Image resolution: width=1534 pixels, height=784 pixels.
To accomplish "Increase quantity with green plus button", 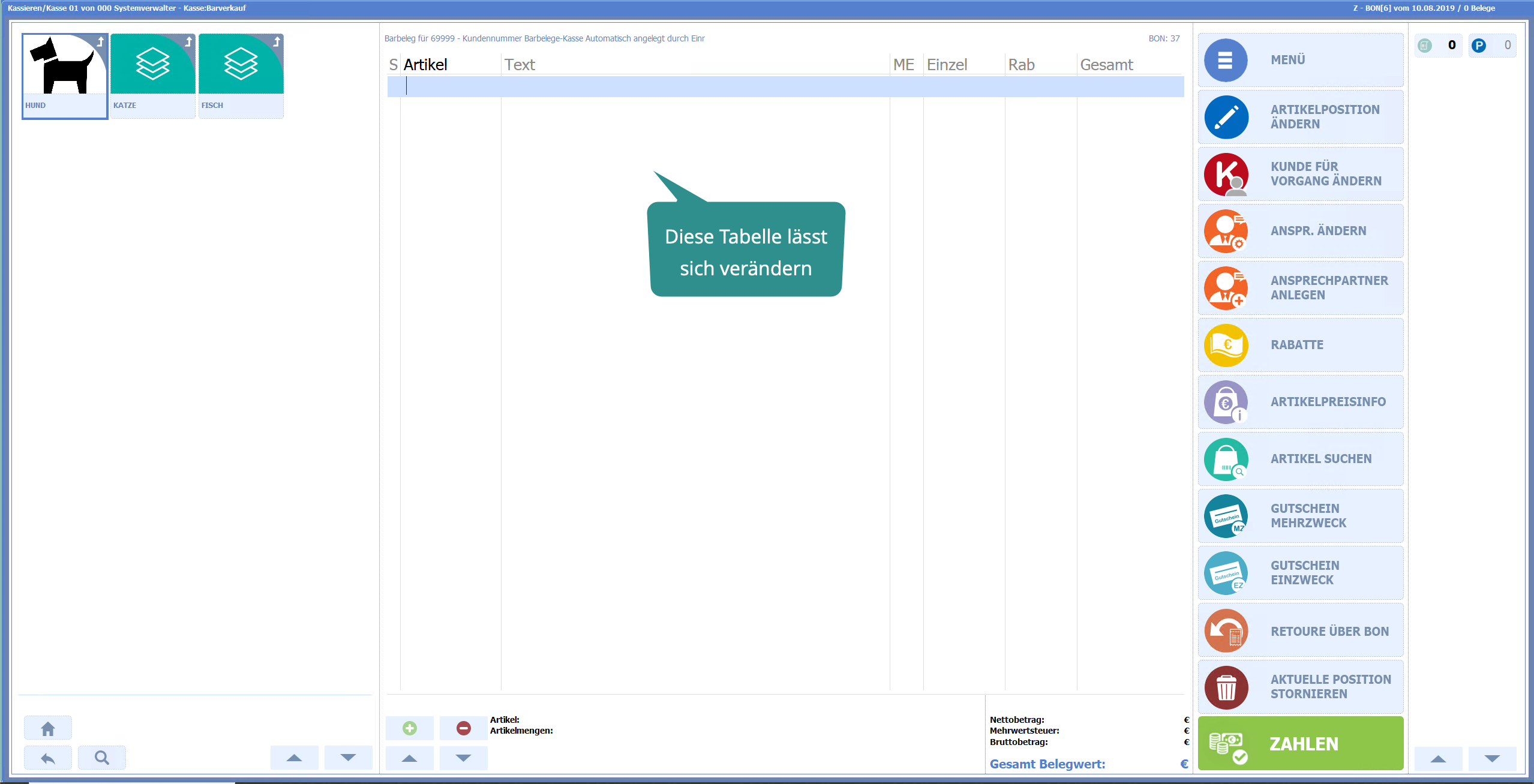I will pos(410,728).
